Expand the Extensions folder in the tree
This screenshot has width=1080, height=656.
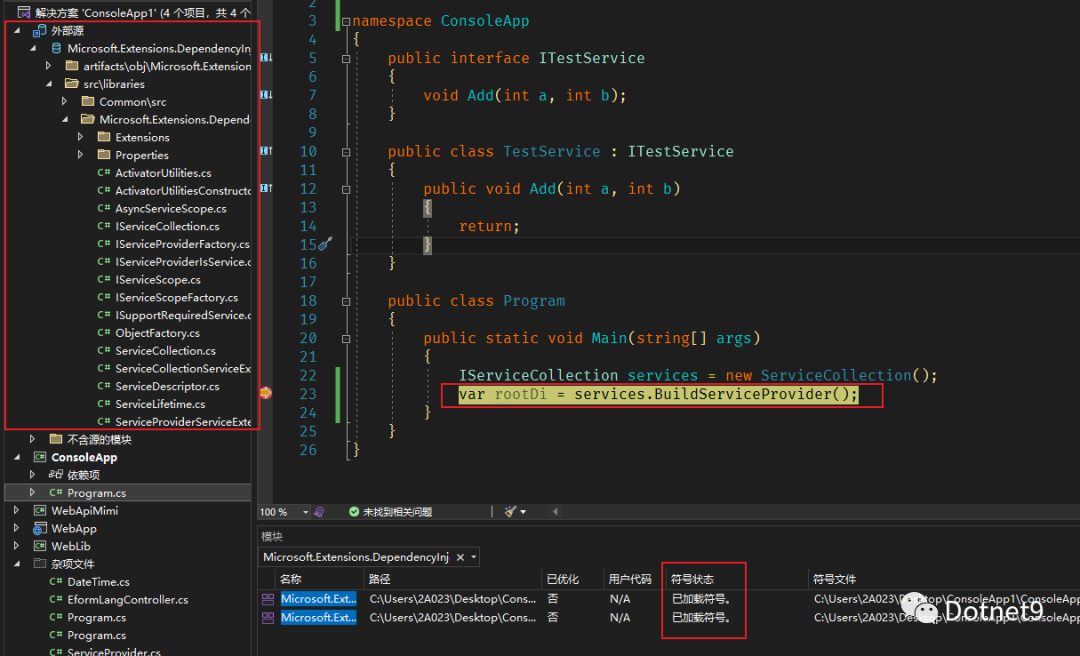pos(81,137)
